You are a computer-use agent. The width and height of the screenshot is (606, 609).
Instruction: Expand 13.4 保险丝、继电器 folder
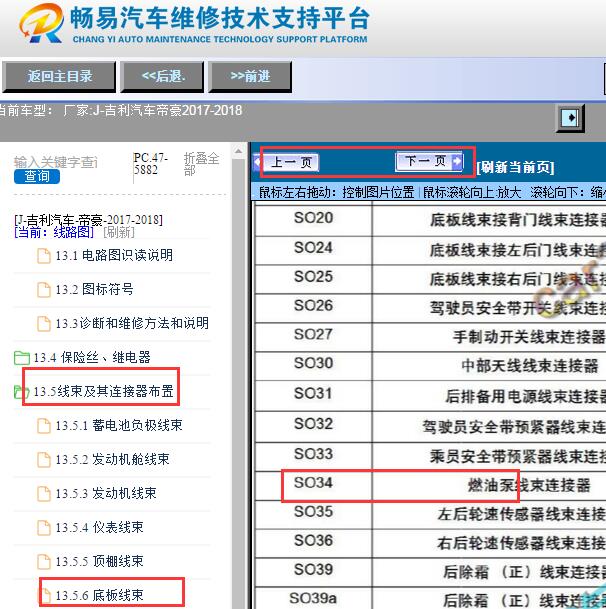(92, 357)
